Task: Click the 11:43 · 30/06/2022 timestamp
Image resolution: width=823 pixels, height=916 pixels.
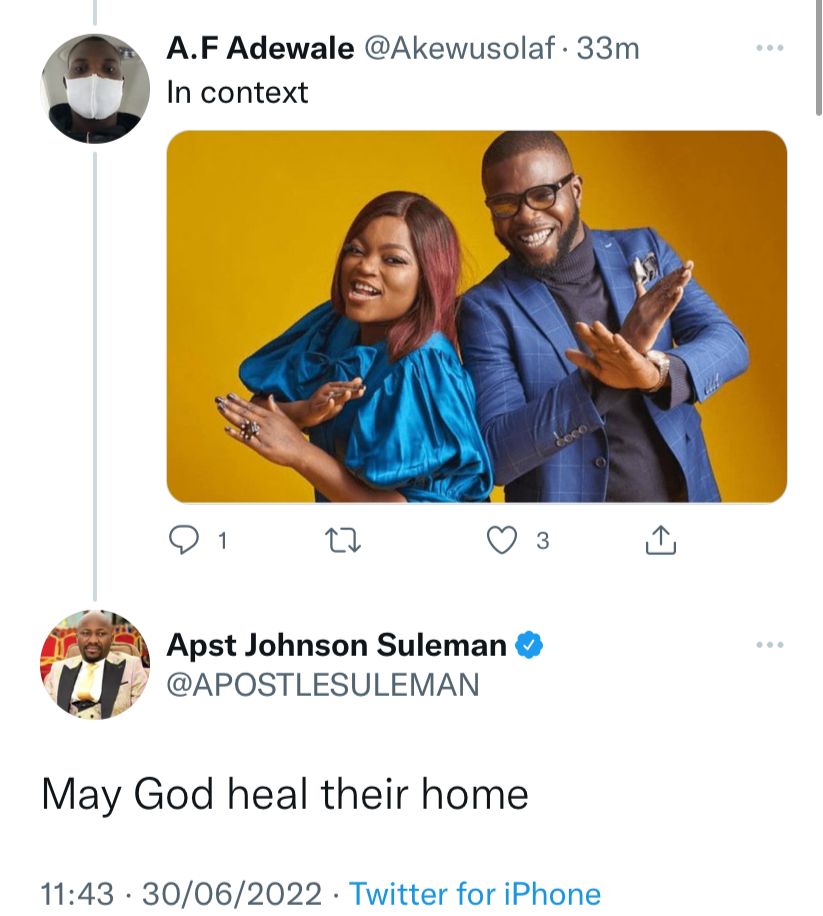Action: (182, 894)
